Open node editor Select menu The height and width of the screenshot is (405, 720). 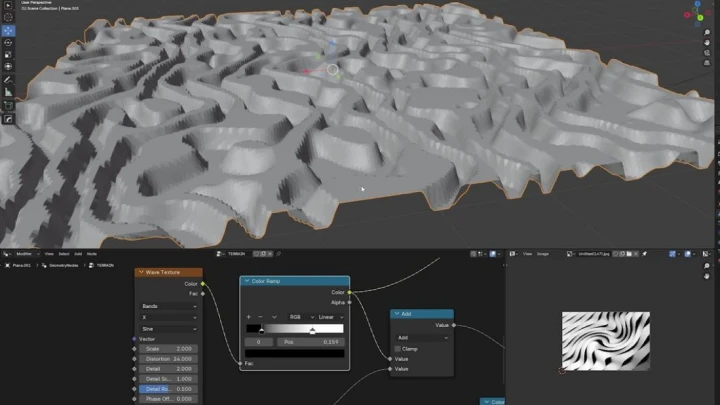[64, 253]
